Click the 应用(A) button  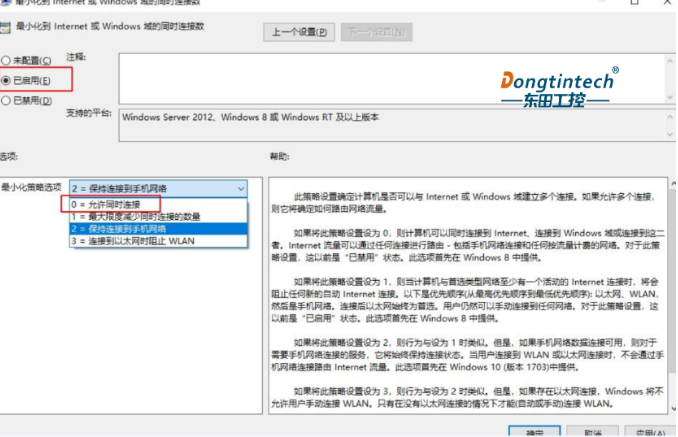pyautogui.click(x=651, y=431)
